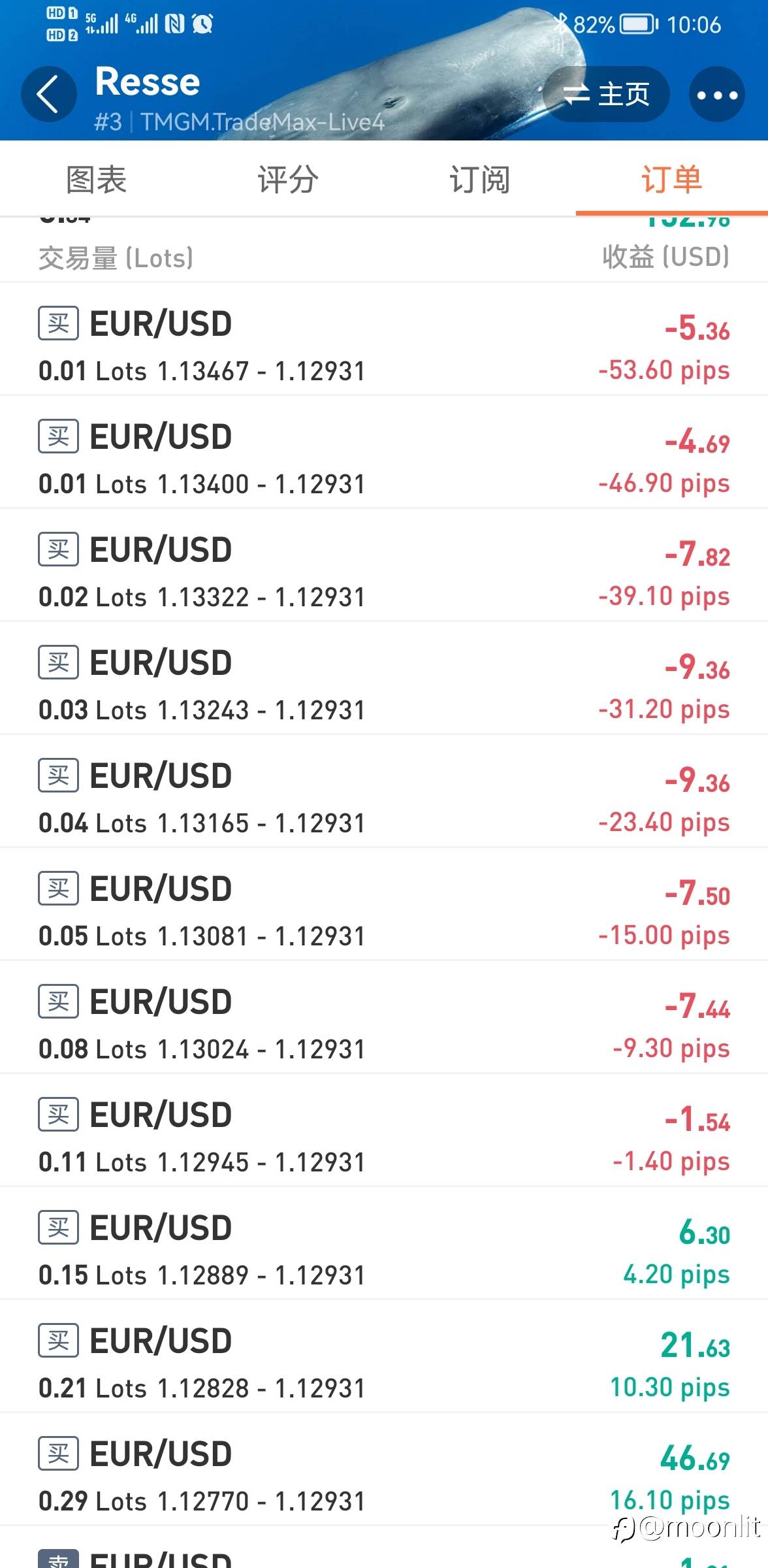Tap buy icon on 0.15 Lots order

click(59, 1227)
